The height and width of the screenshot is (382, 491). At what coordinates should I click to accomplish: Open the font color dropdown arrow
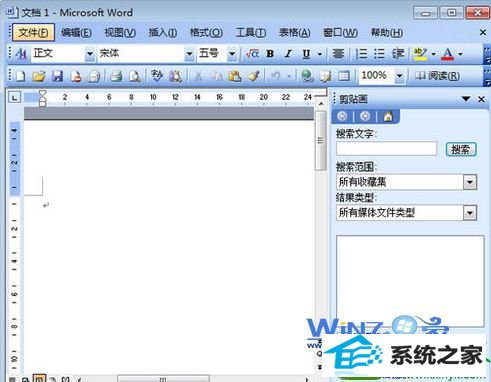click(460, 54)
